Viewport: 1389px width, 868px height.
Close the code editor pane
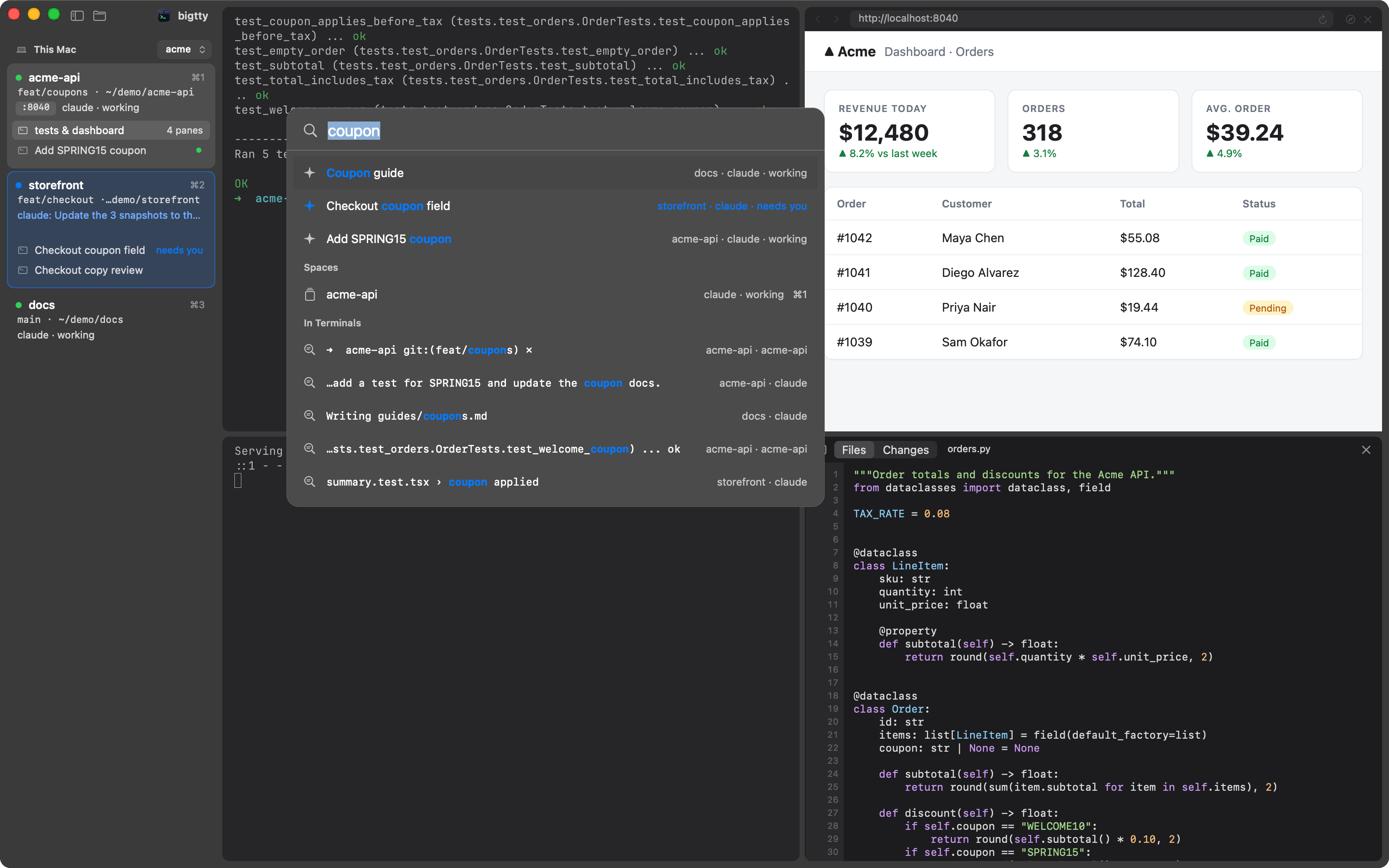(1366, 450)
